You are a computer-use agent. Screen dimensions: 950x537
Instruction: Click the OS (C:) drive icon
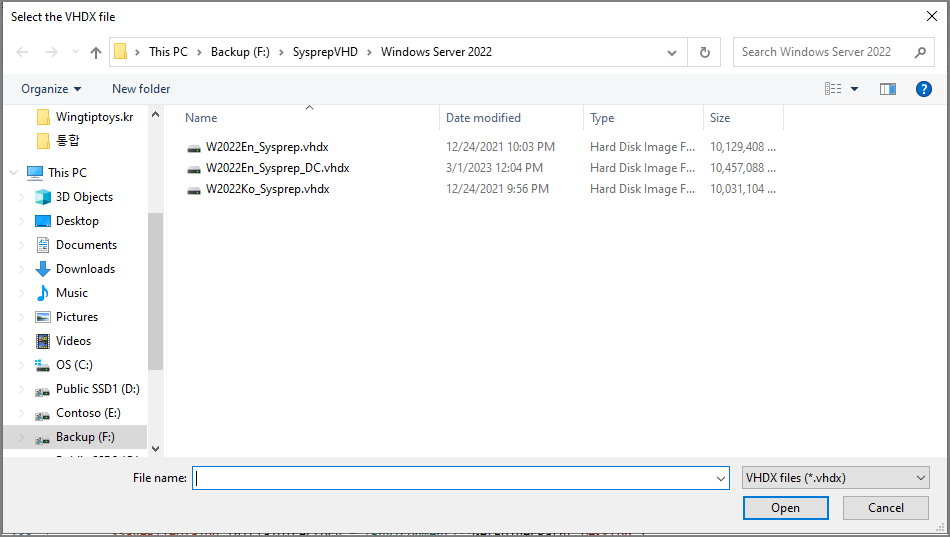[42, 365]
